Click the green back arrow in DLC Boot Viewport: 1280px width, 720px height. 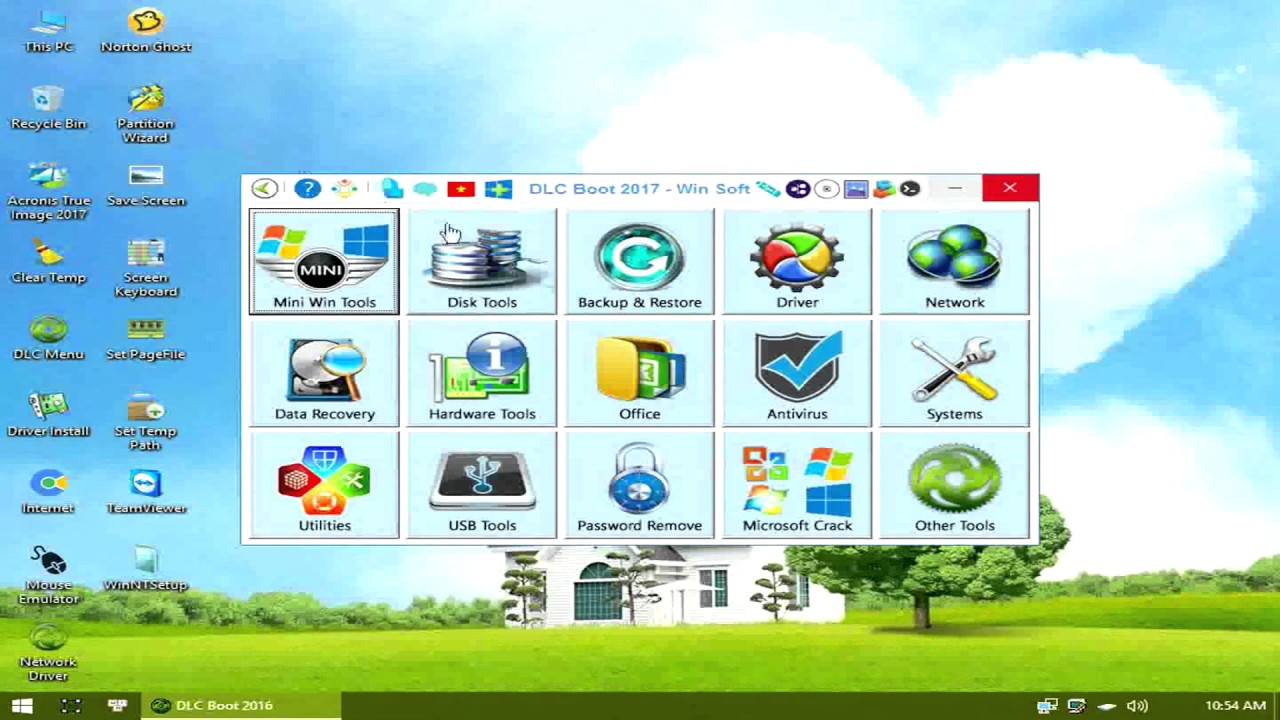point(265,188)
